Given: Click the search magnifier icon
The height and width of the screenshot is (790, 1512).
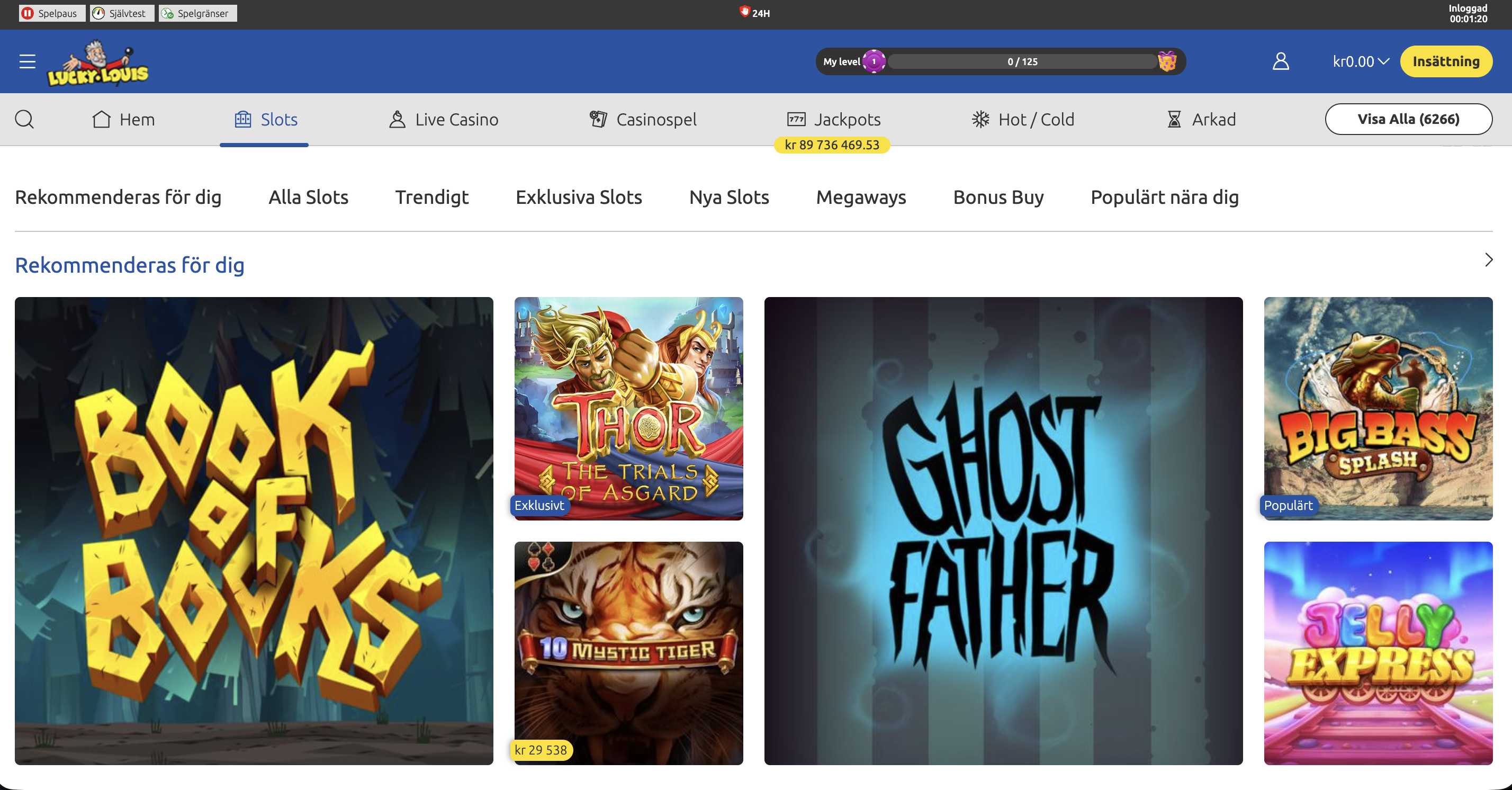Looking at the screenshot, I should point(24,119).
